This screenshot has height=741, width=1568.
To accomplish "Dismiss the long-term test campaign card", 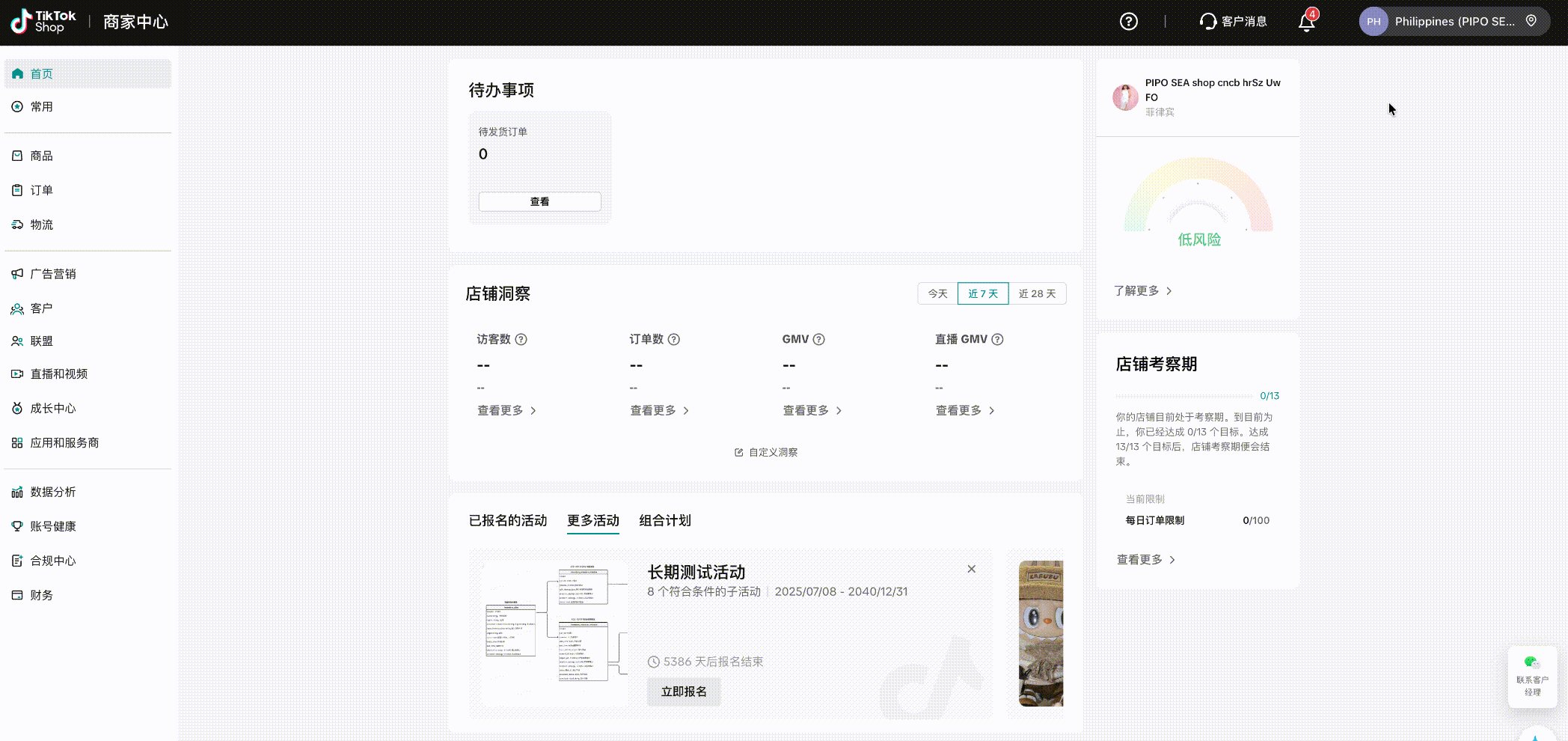I will coord(971,570).
